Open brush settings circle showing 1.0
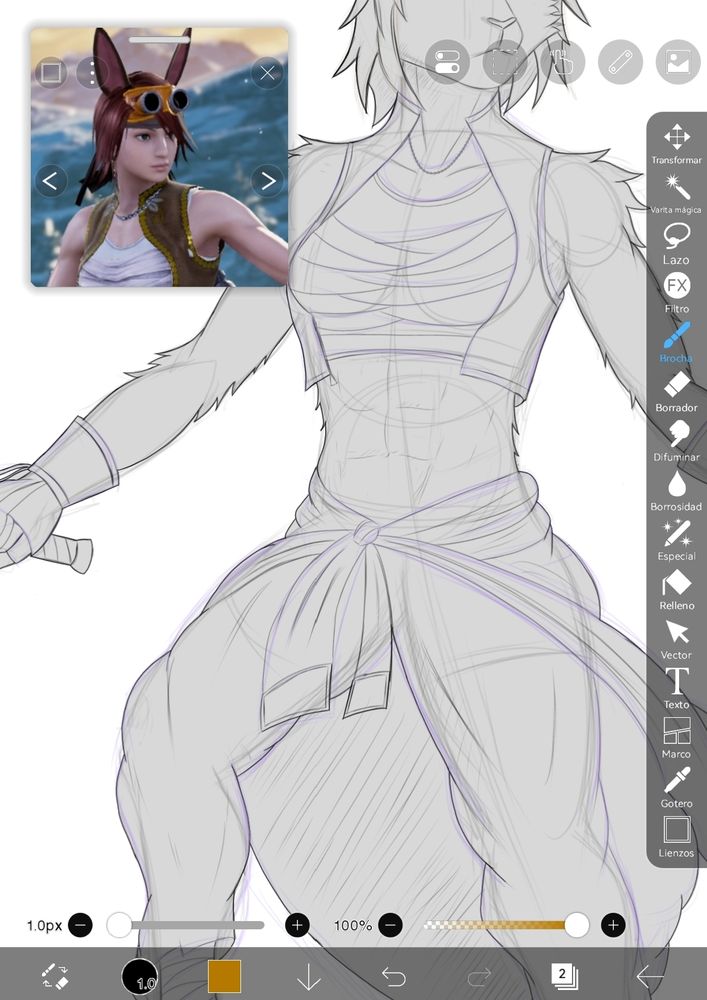 point(140,976)
